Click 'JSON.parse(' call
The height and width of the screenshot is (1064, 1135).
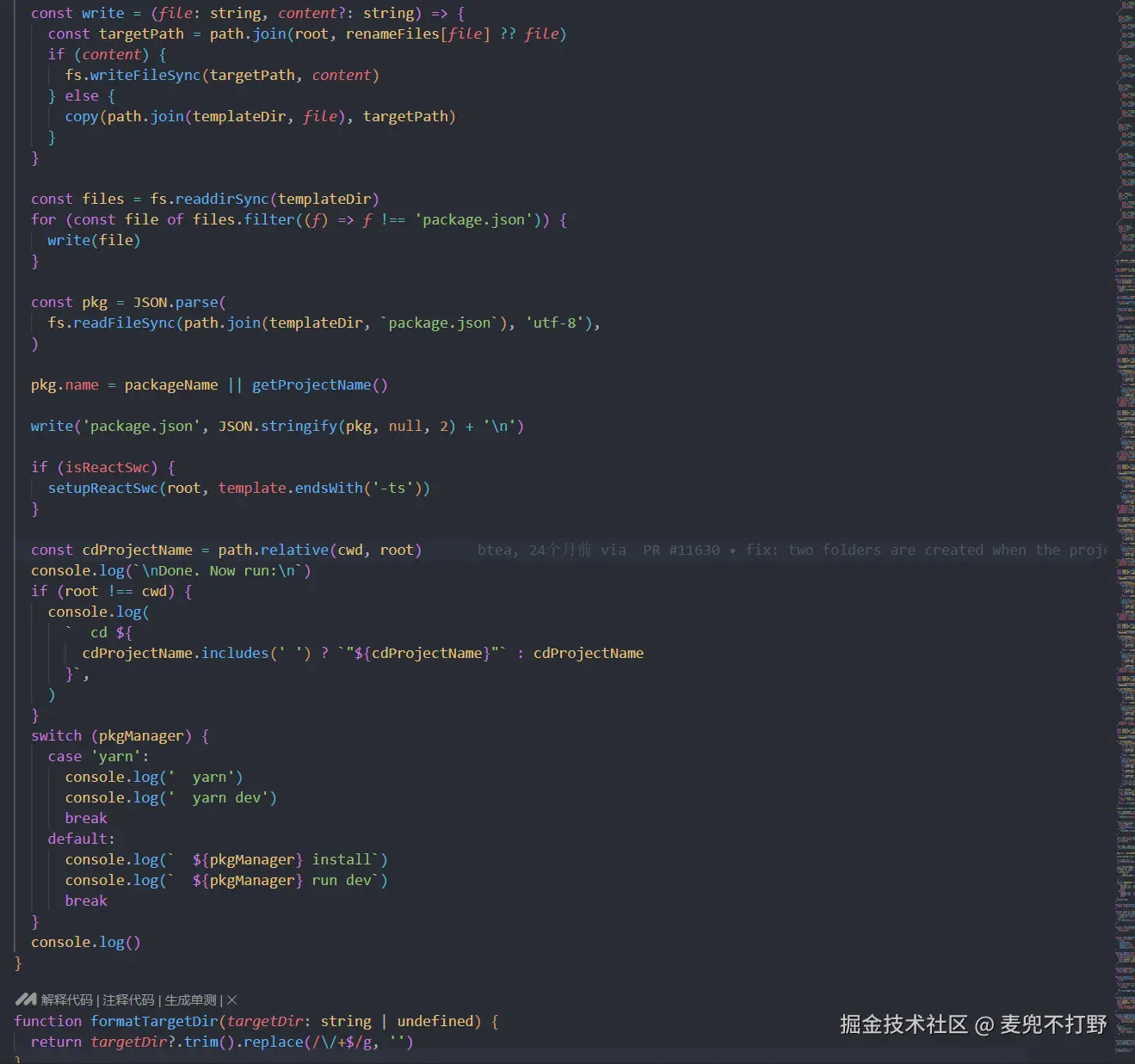point(179,303)
